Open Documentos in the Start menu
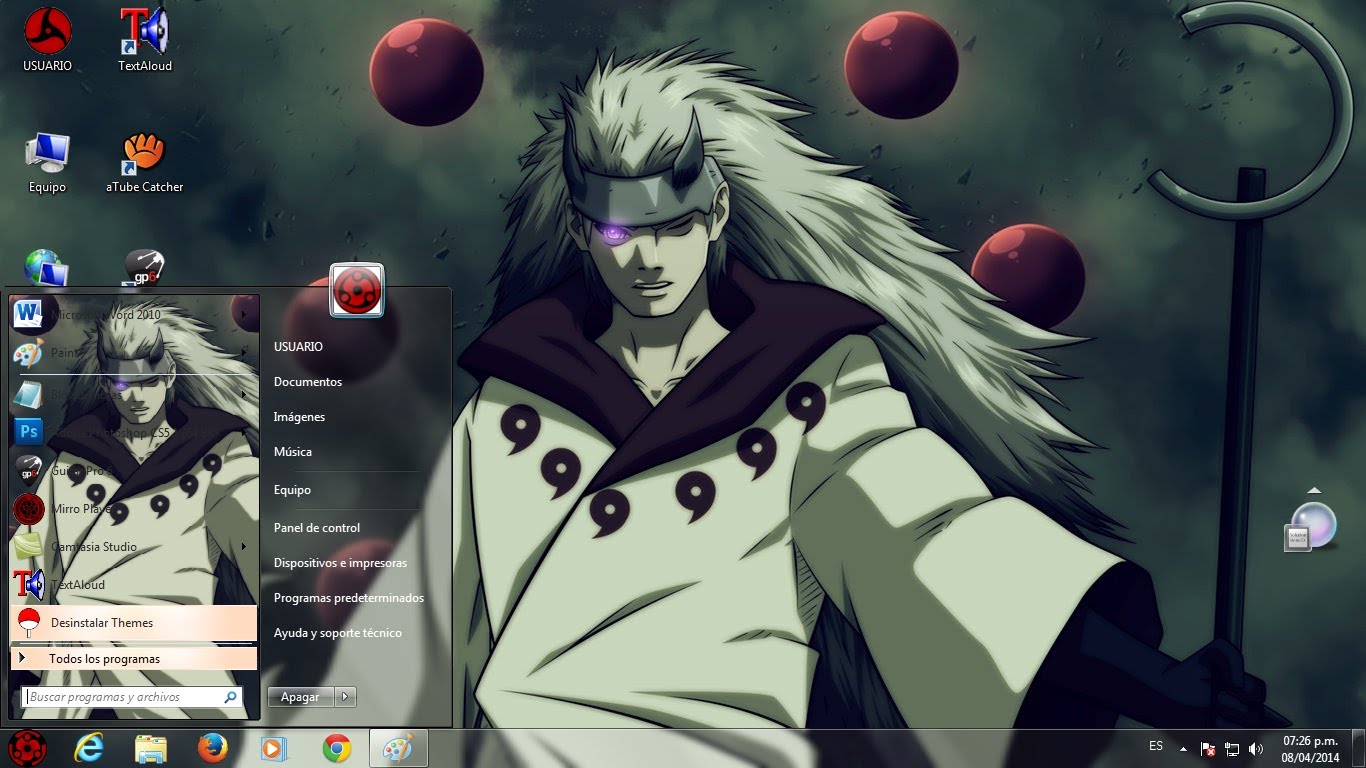The image size is (1366, 768). click(x=308, y=382)
